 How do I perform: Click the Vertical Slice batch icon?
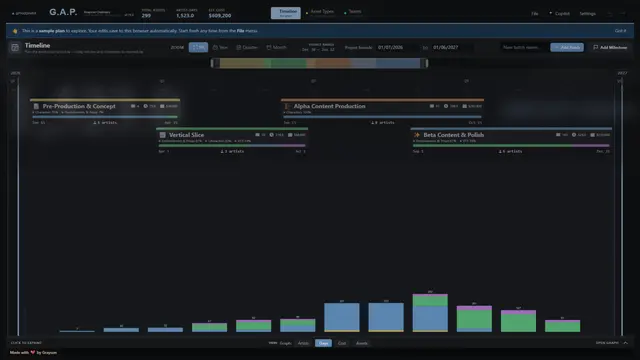[162, 135]
